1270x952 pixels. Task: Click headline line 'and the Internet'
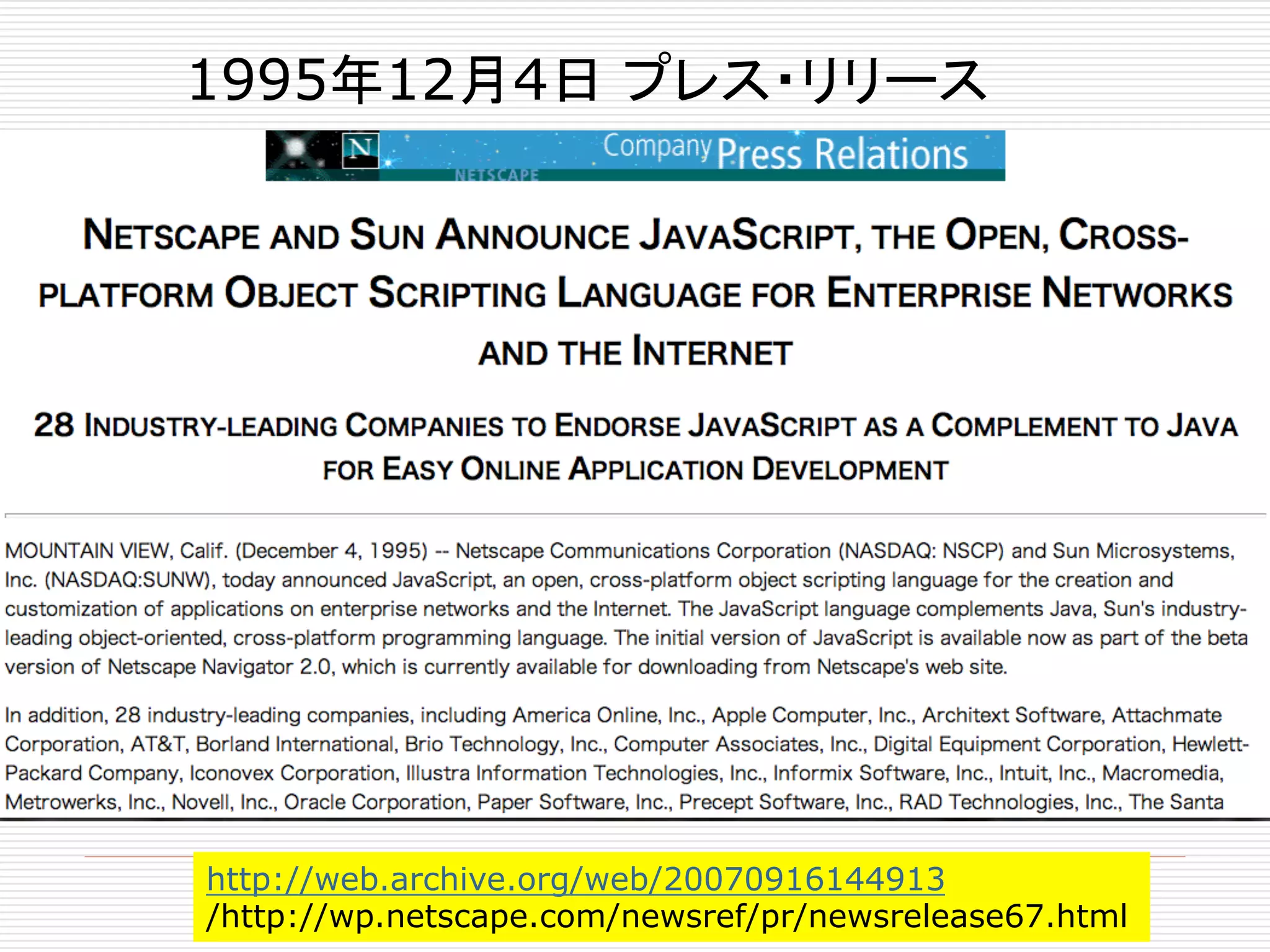(x=635, y=352)
